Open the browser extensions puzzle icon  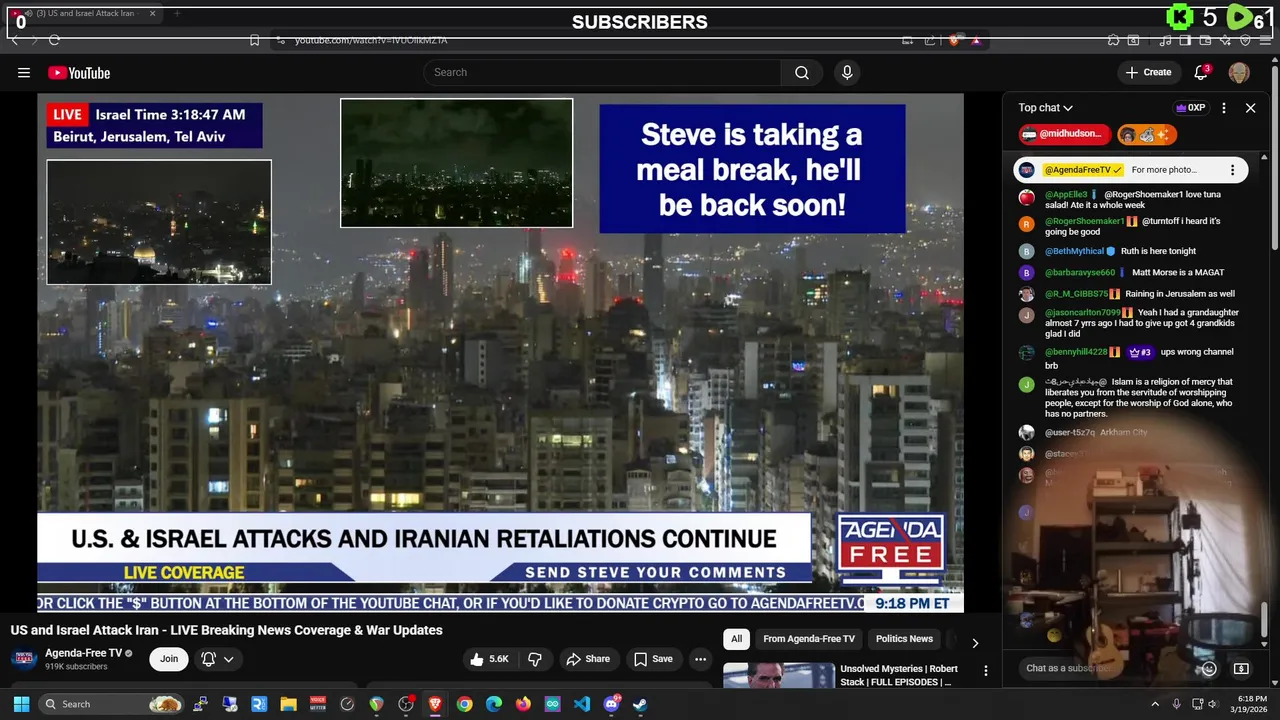(1113, 40)
